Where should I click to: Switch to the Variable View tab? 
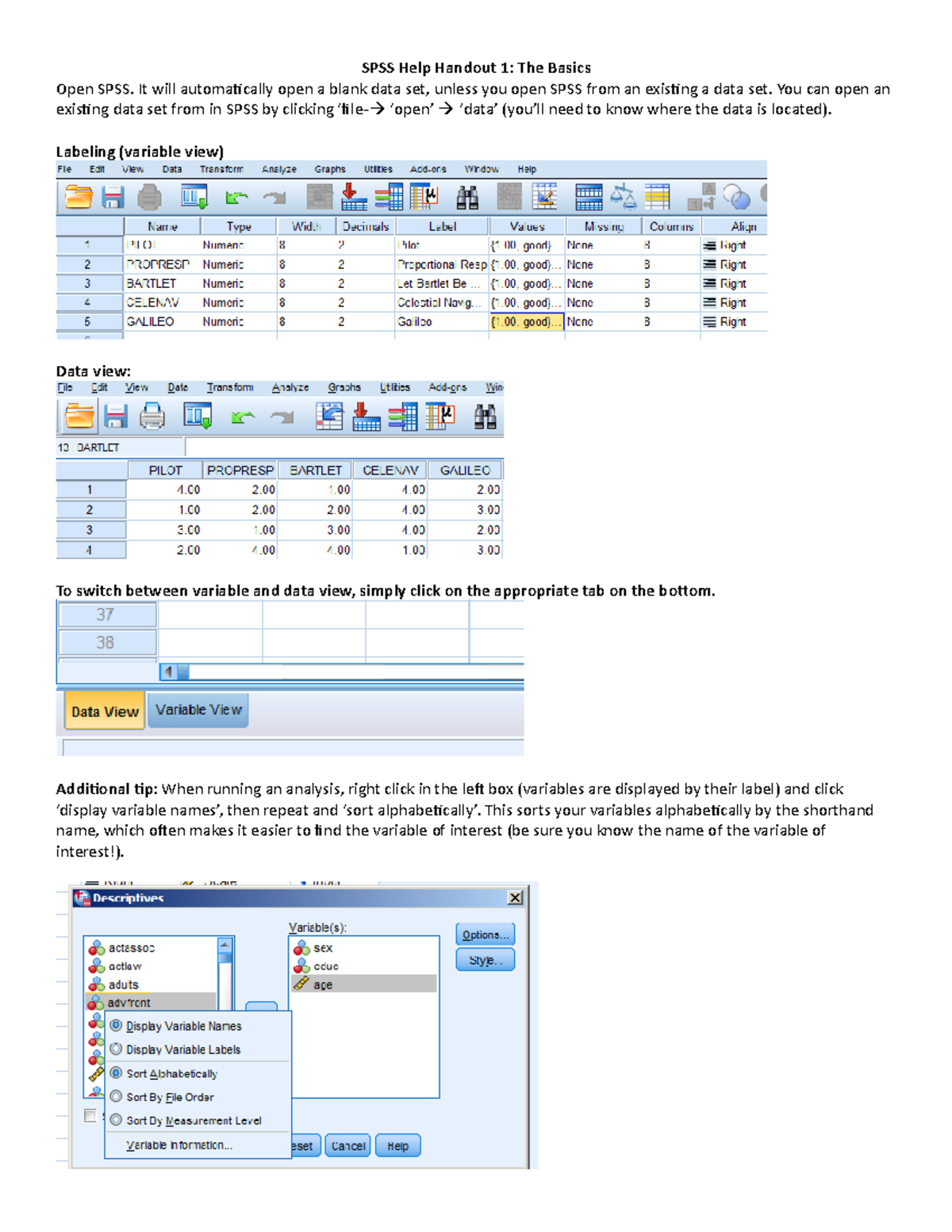[198, 710]
